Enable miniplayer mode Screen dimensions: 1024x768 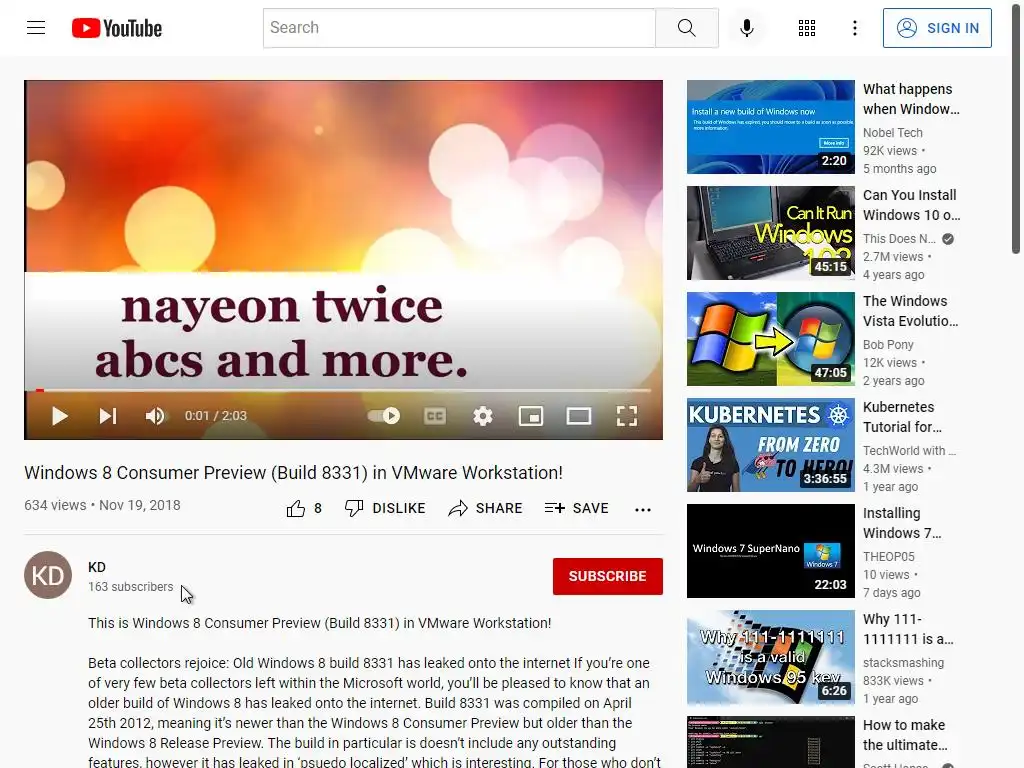531,416
